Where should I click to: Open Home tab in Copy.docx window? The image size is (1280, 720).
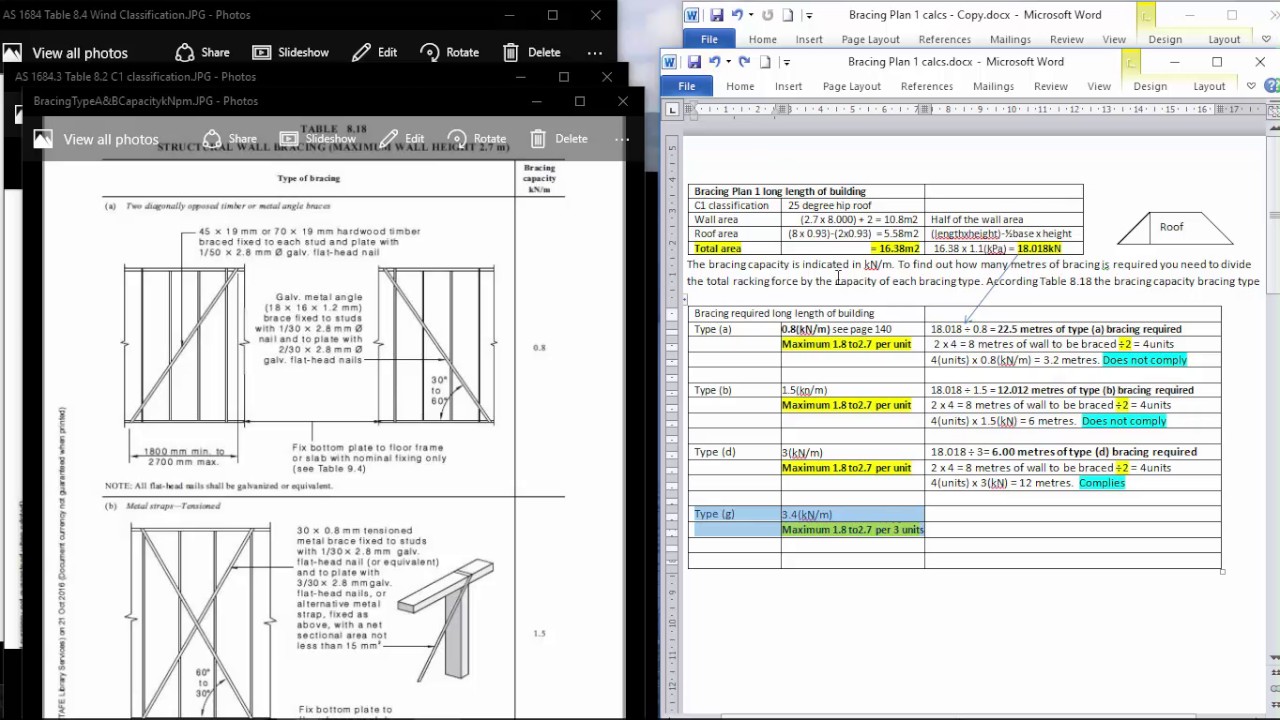tap(762, 39)
